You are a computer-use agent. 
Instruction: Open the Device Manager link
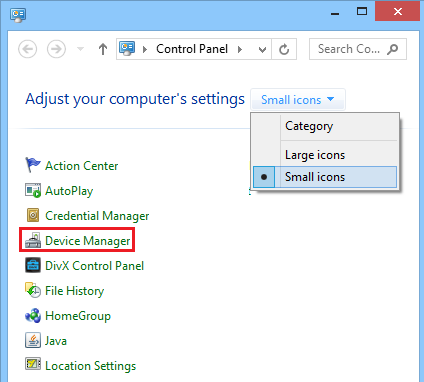point(88,241)
